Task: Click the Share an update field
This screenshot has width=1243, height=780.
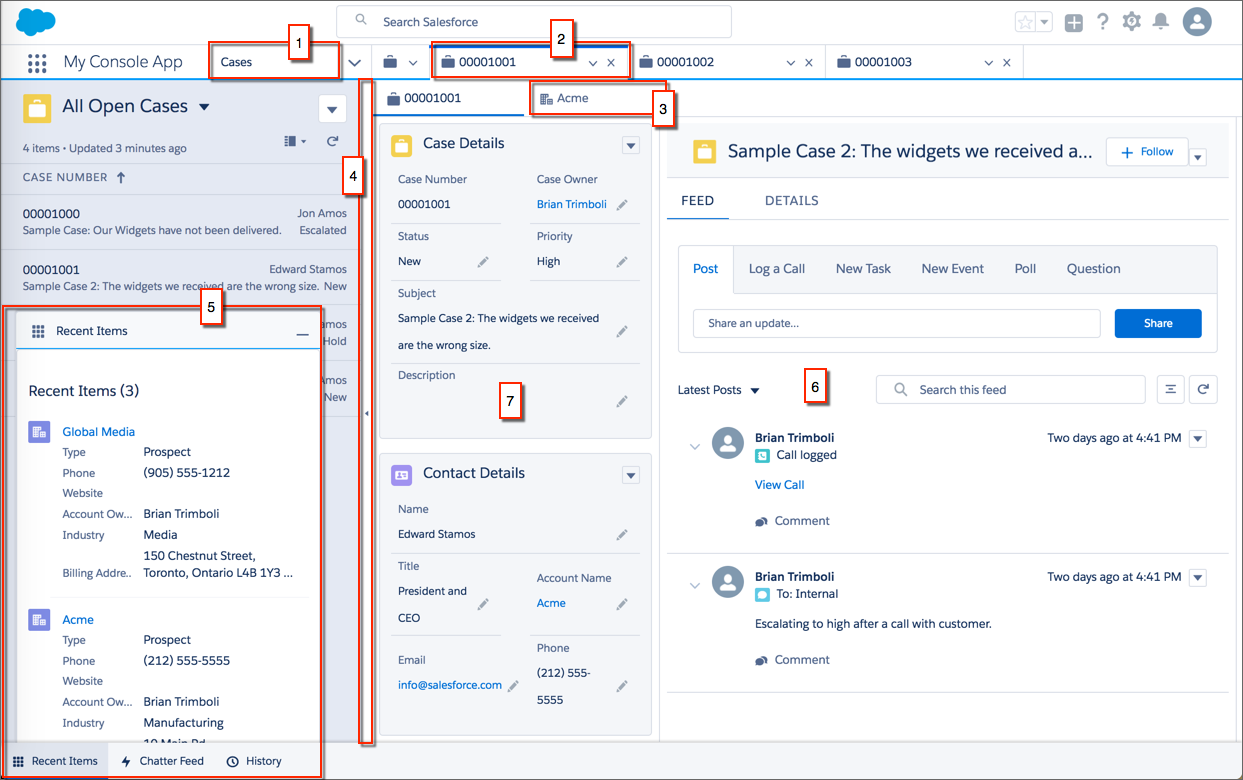Action: pyautogui.click(x=897, y=323)
